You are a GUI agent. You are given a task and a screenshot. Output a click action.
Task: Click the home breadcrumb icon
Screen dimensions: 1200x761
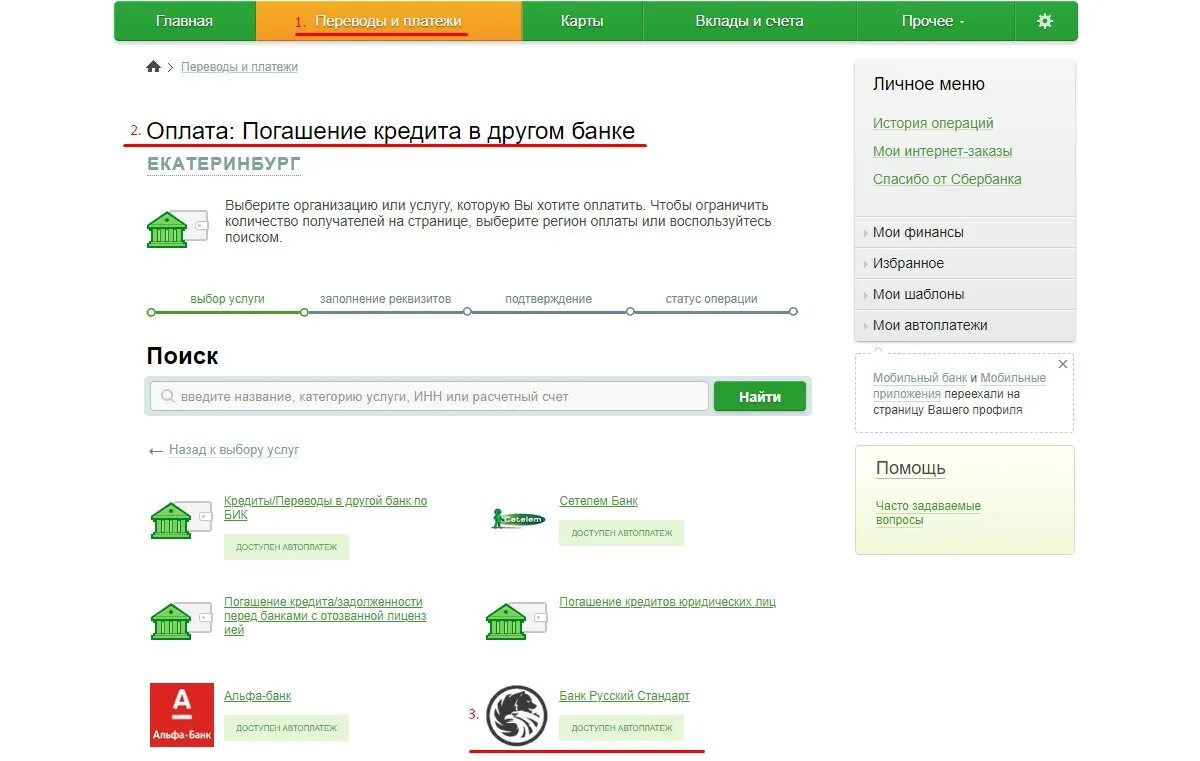pyautogui.click(x=153, y=65)
